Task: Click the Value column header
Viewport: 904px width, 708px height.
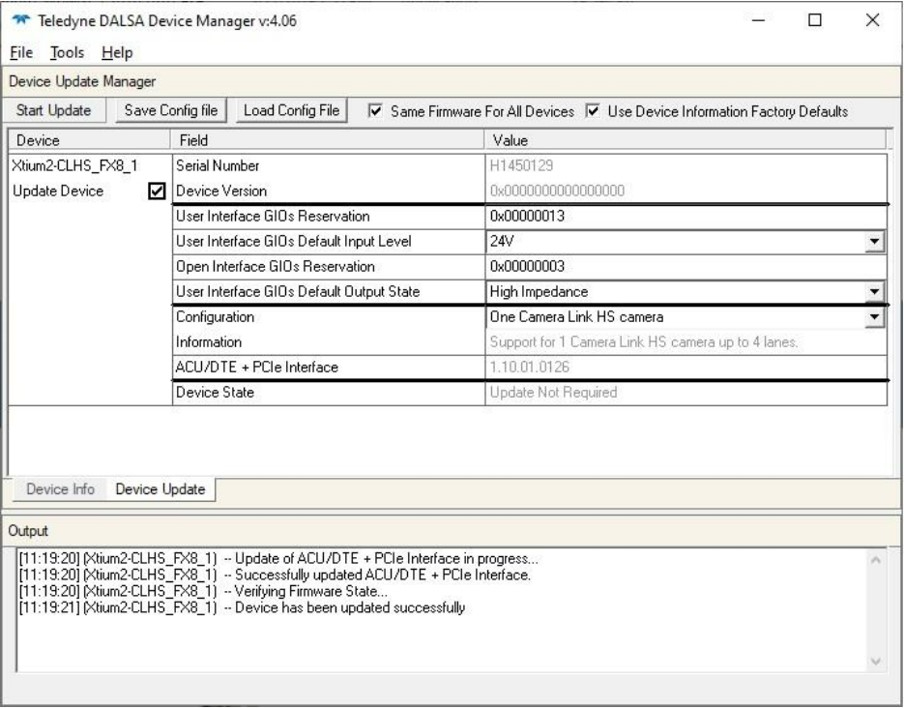Action: click(x=685, y=140)
